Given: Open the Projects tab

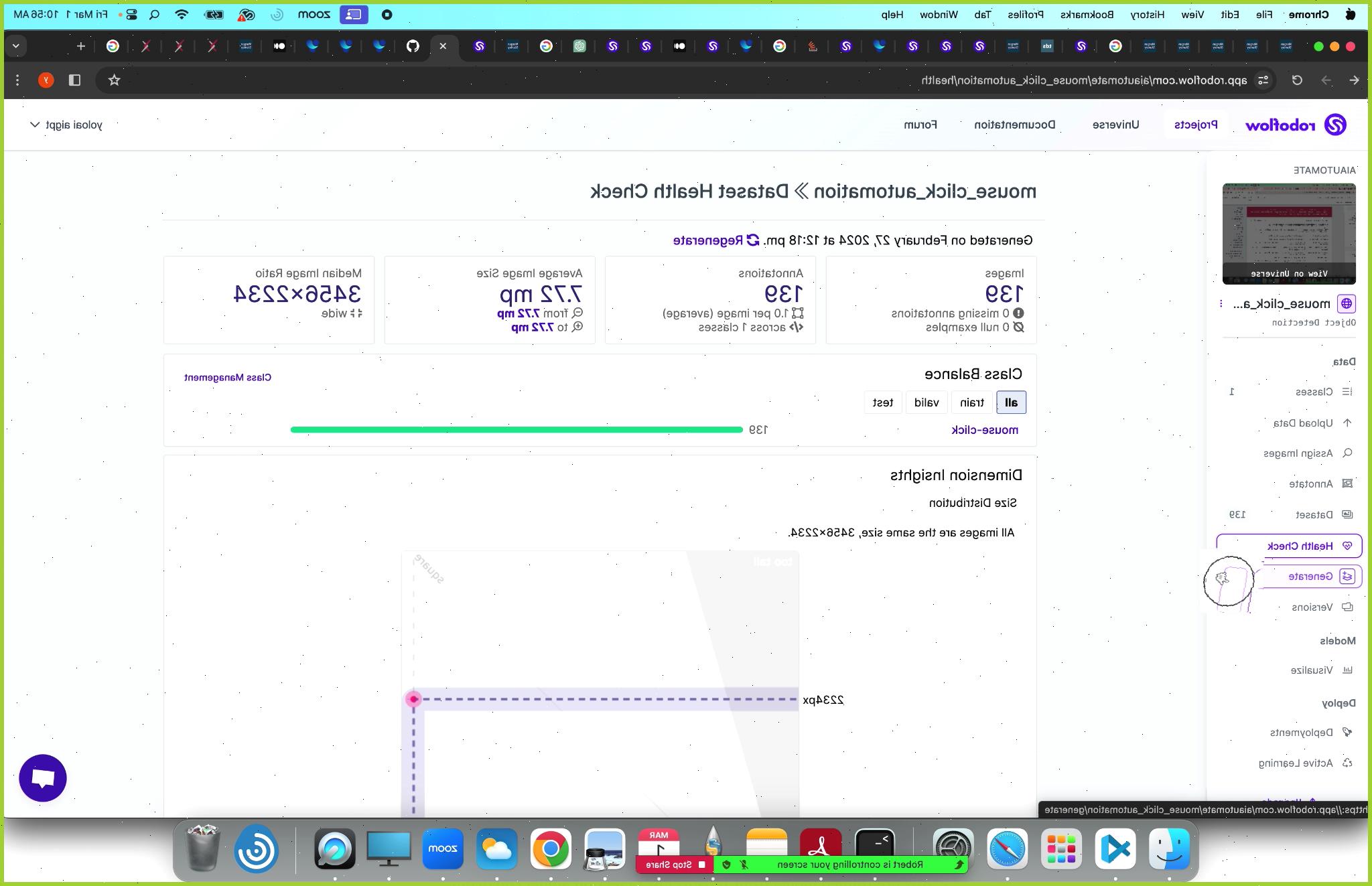Looking at the screenshot, I should (1196, 125).
